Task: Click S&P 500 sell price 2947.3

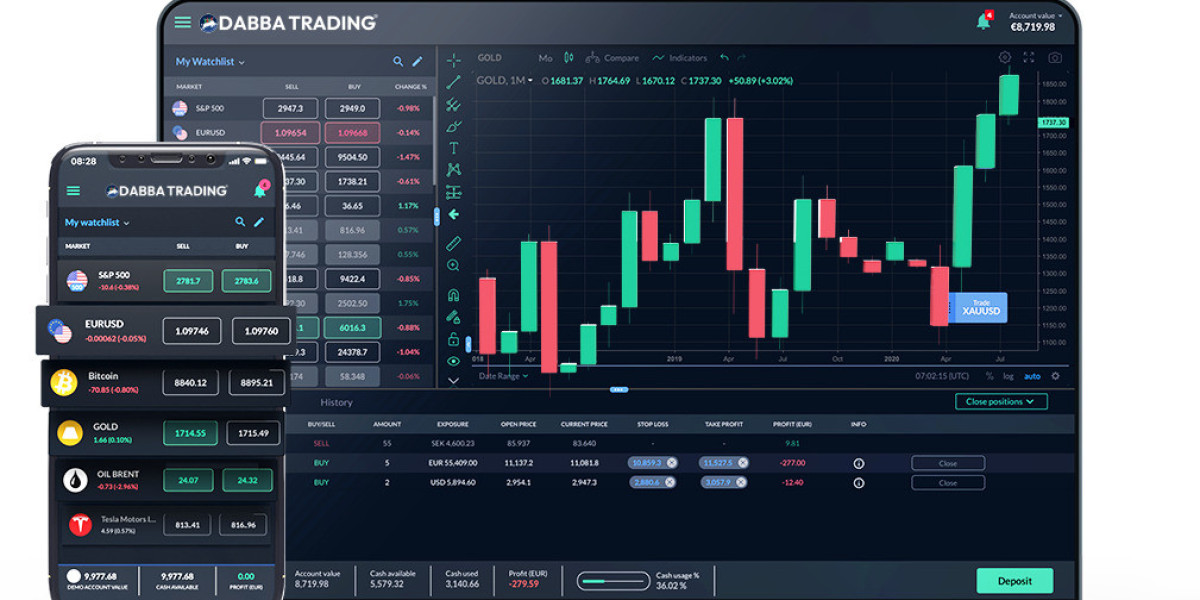Action: click(x=290, y=108)
